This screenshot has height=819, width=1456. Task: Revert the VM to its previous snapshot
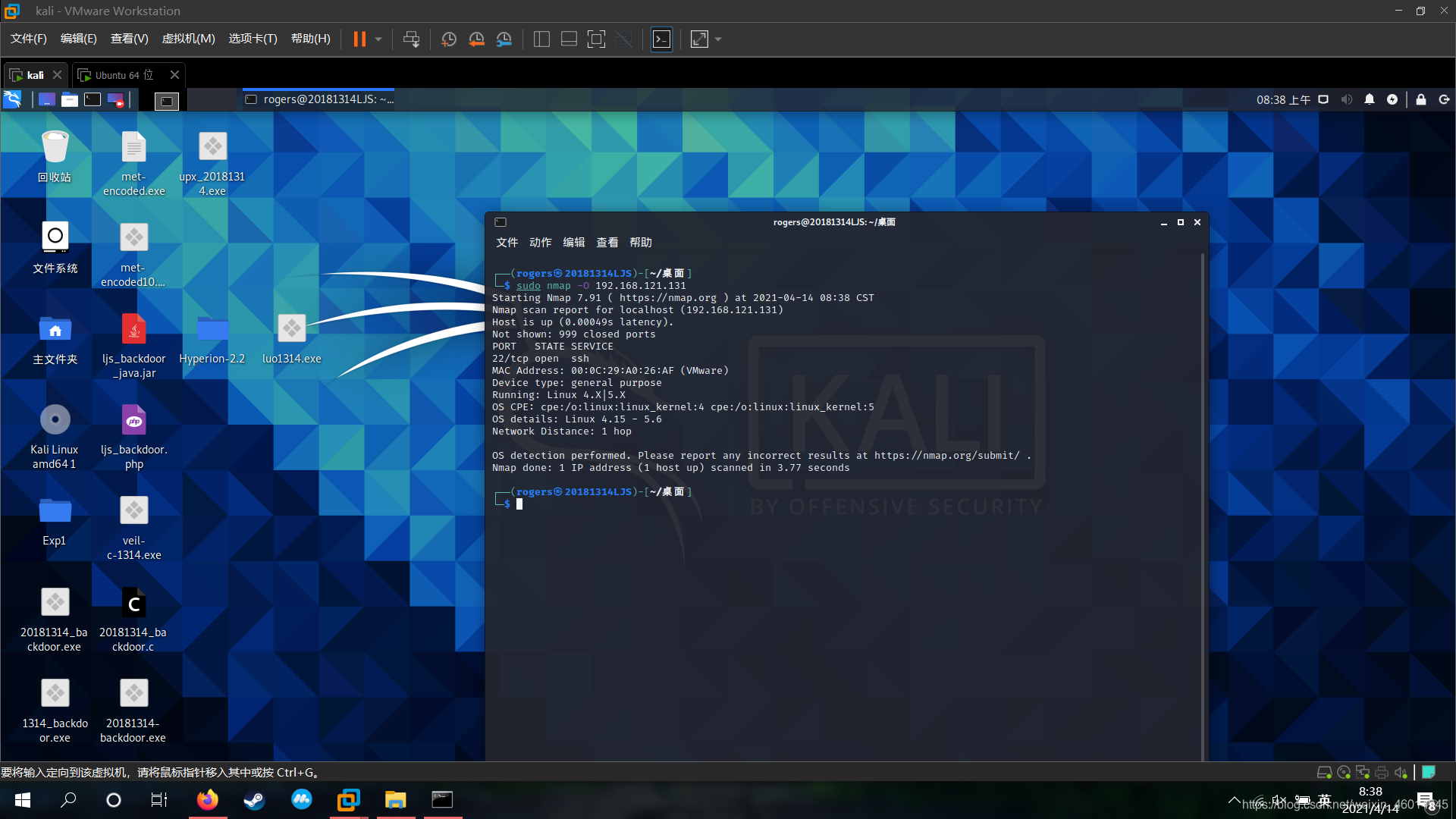coord(476,39)
